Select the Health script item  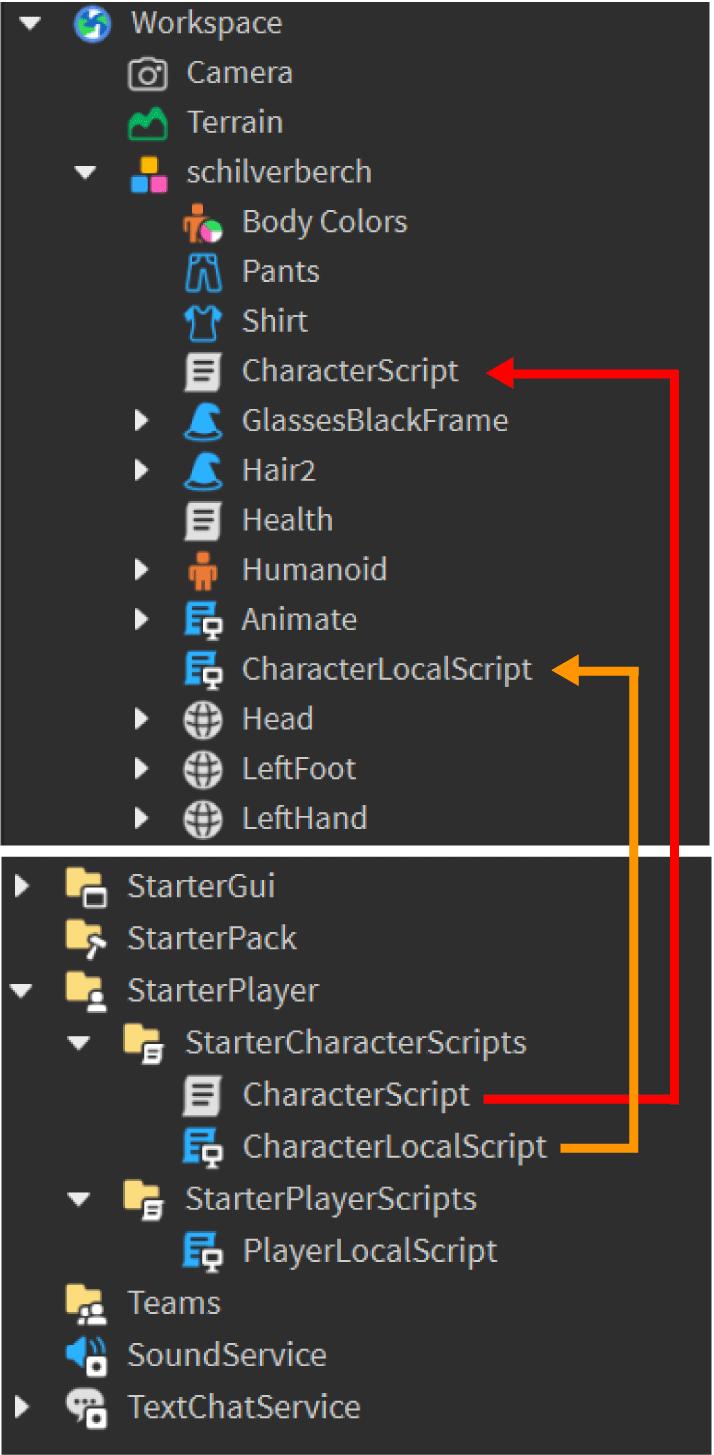coord(287,520)
